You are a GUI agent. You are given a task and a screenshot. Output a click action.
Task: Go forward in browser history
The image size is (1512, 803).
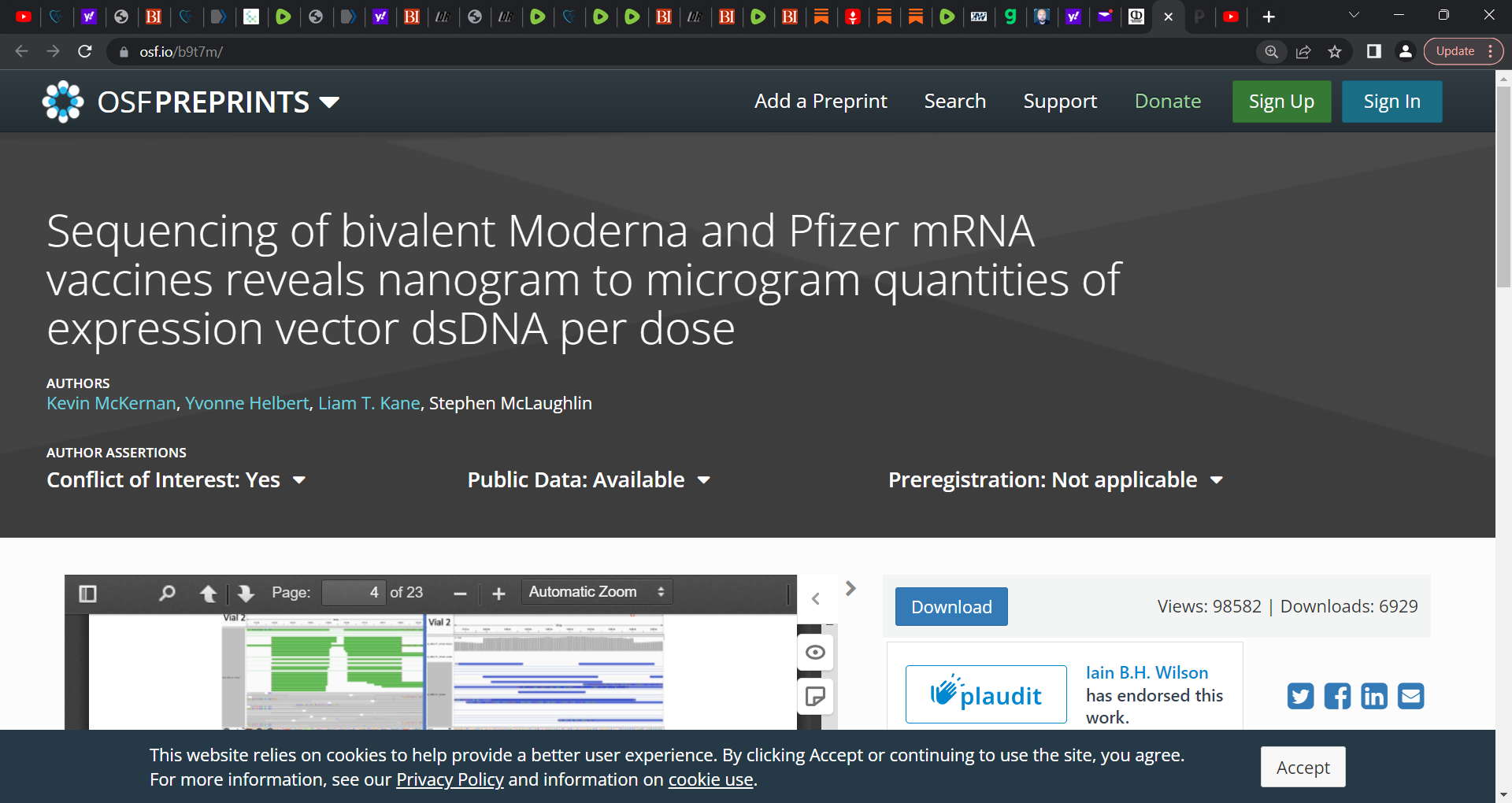click(54, 51)
